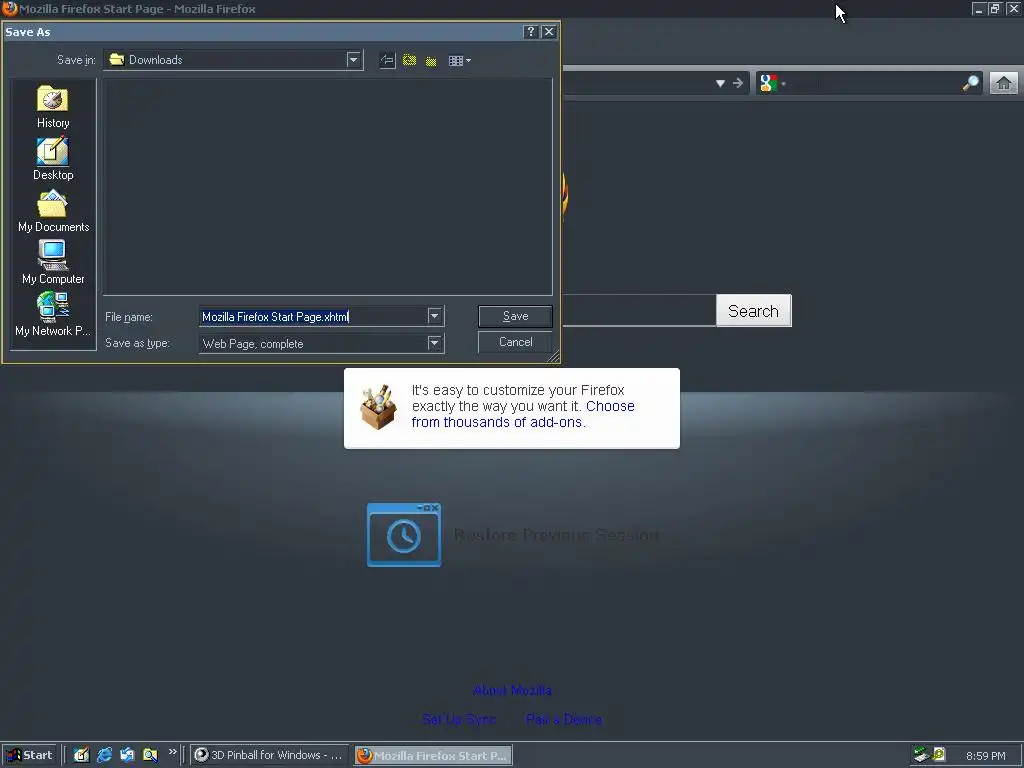Click into the start page Google search field
This screenshot has width=1024, height=768.
point(640,310)
